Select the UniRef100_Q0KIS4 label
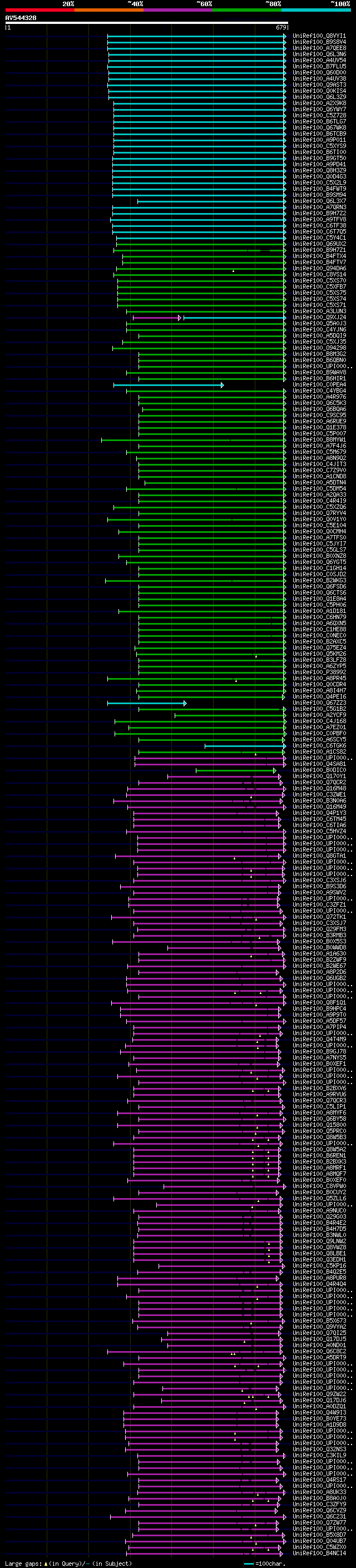This screenshot has height=1568, width=356. coord(319,91)
